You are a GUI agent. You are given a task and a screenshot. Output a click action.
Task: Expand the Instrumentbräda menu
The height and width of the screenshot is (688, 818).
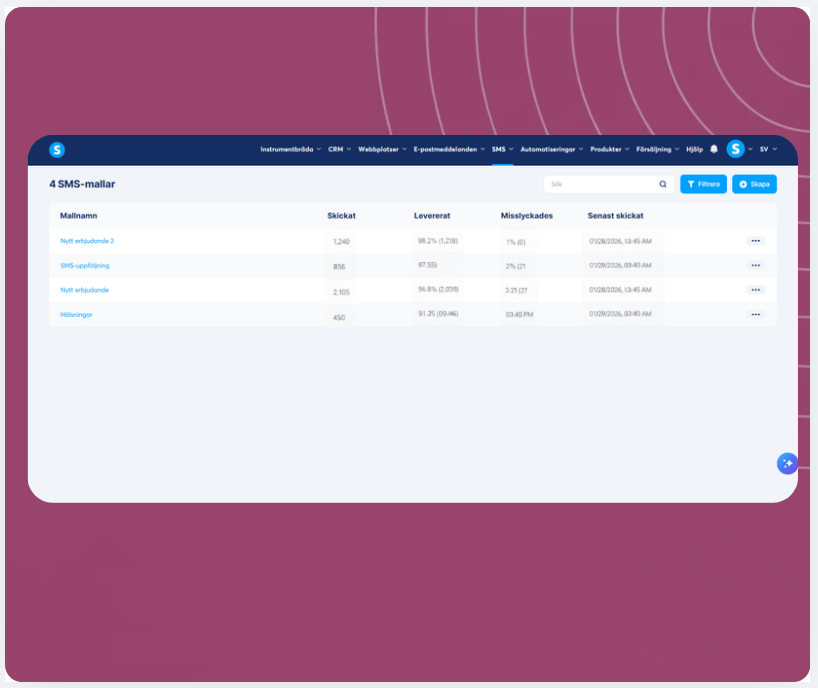tap(291, 149)
